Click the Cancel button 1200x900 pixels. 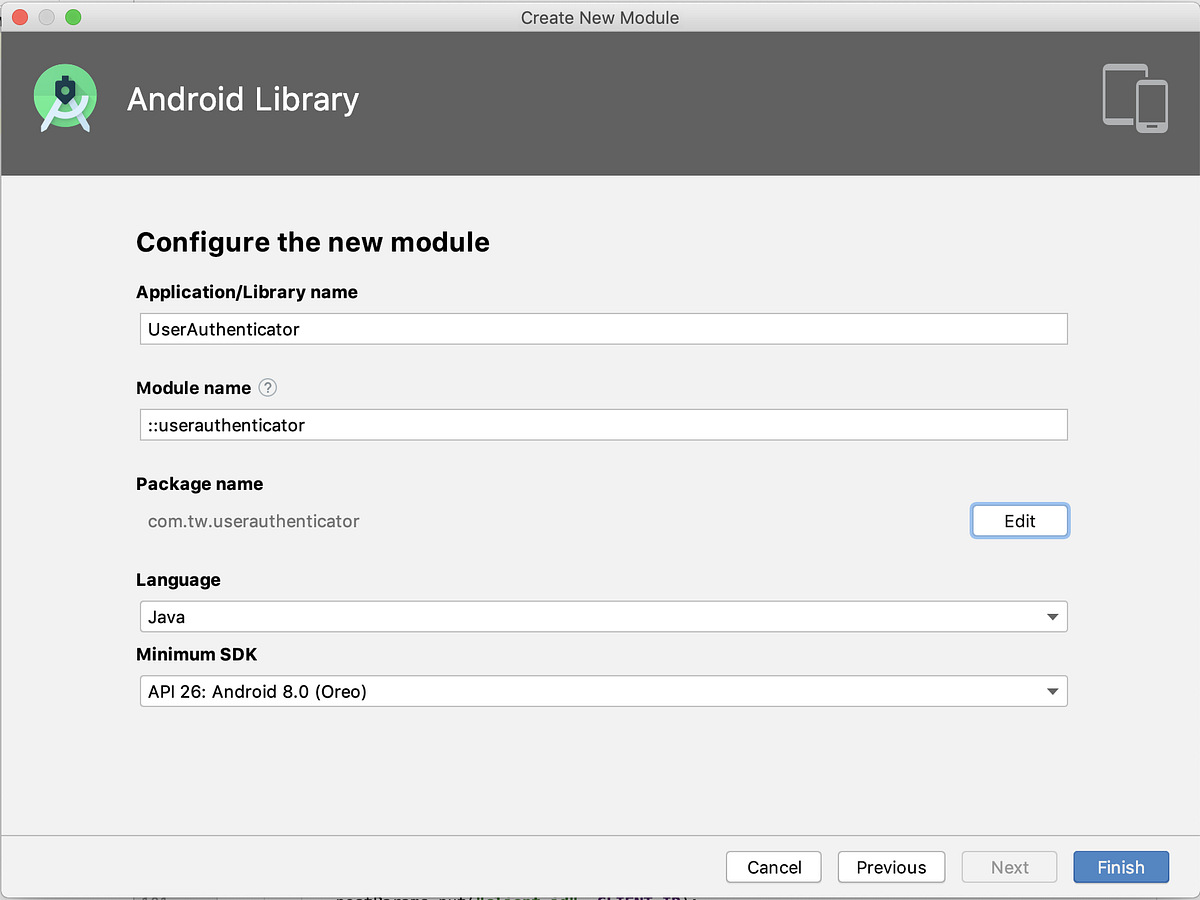(x=773, y=867)
